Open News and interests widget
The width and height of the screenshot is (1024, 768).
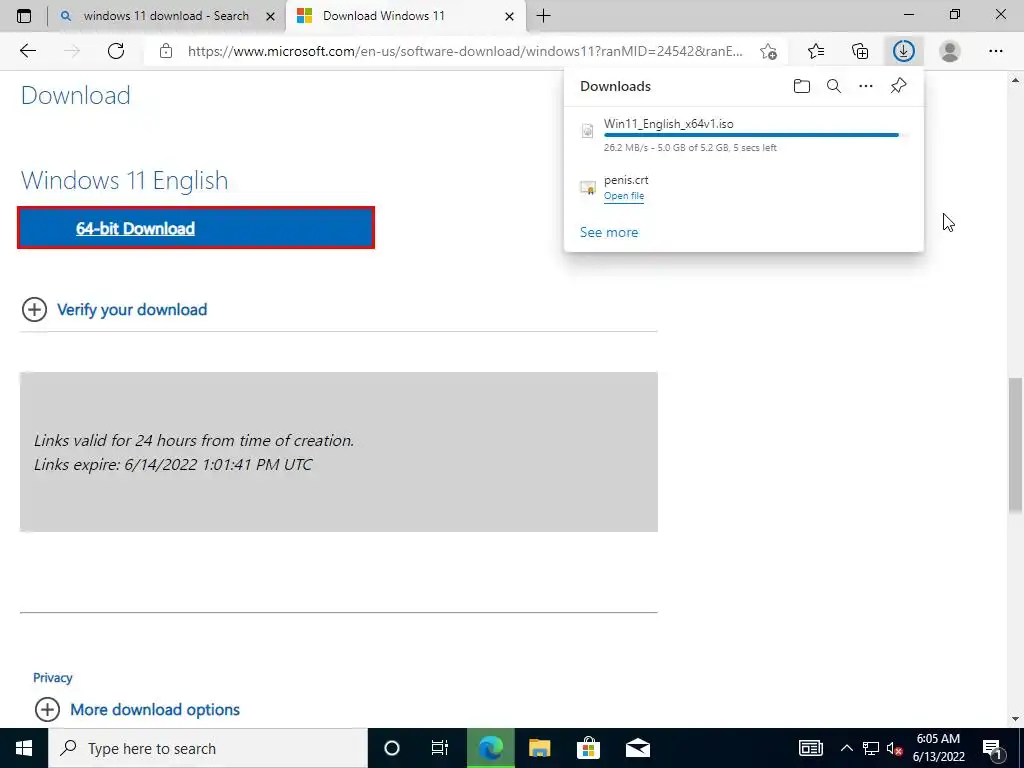click(x=810, y=748)
